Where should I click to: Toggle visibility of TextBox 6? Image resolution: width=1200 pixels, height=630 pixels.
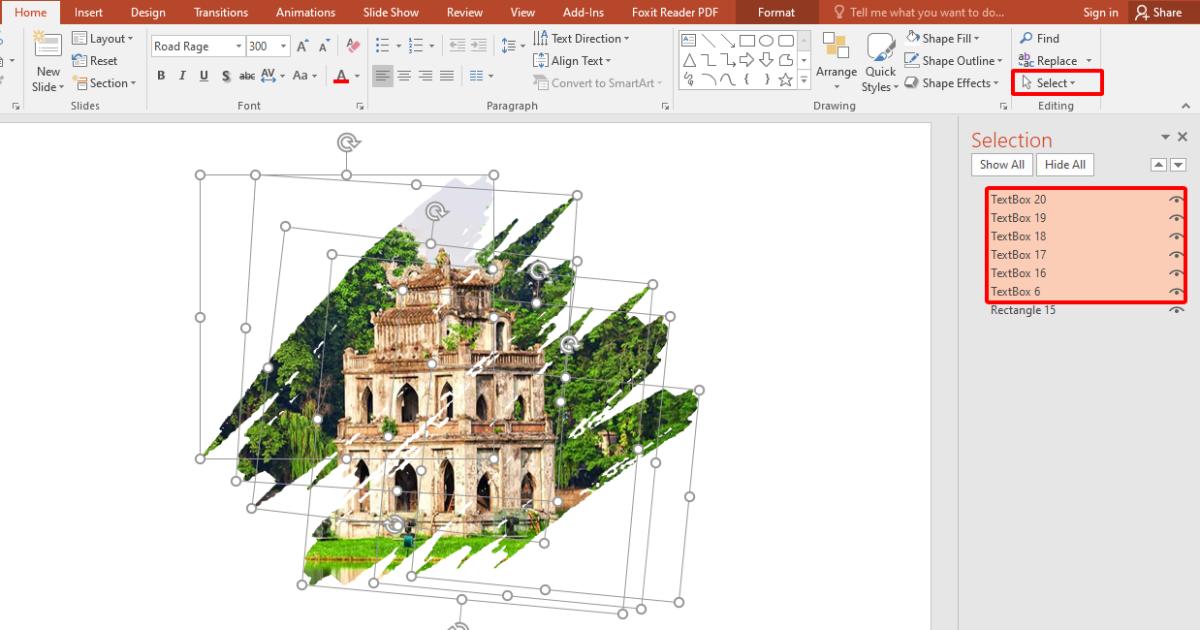(1178, 291)
